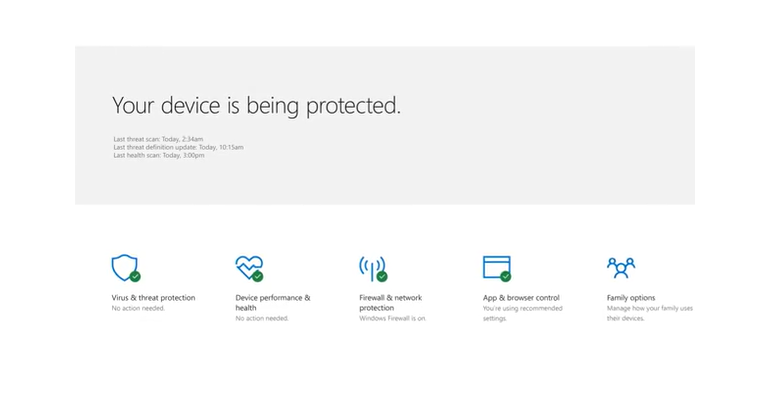This screenshot has height=400, width=770.
Task: Click 'No action needed' under Virus protection
Action: (138, 308)
